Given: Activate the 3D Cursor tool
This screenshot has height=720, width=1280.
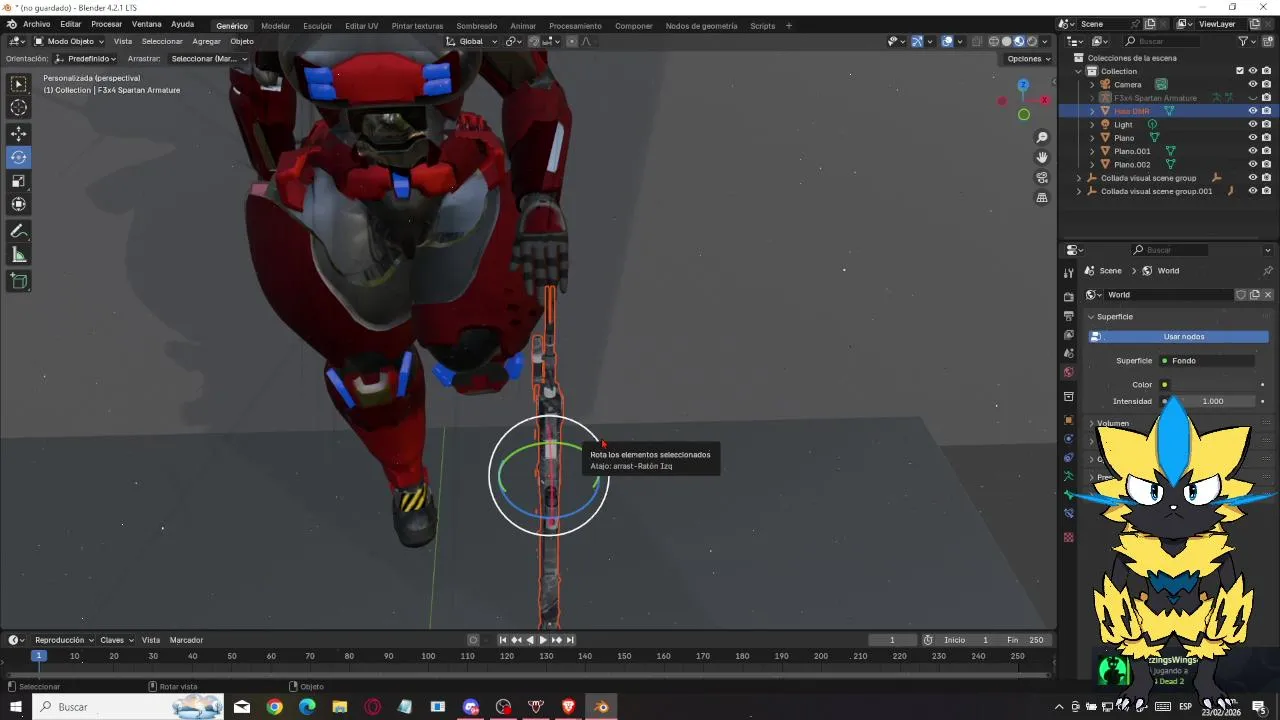Looking at the screenshot, I should (19, 108).
